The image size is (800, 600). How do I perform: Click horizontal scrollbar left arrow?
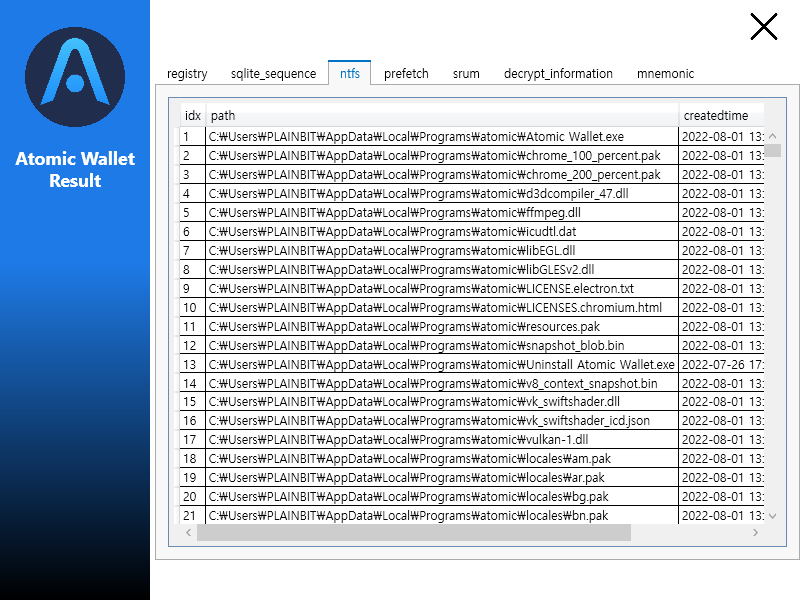point(189,532)
